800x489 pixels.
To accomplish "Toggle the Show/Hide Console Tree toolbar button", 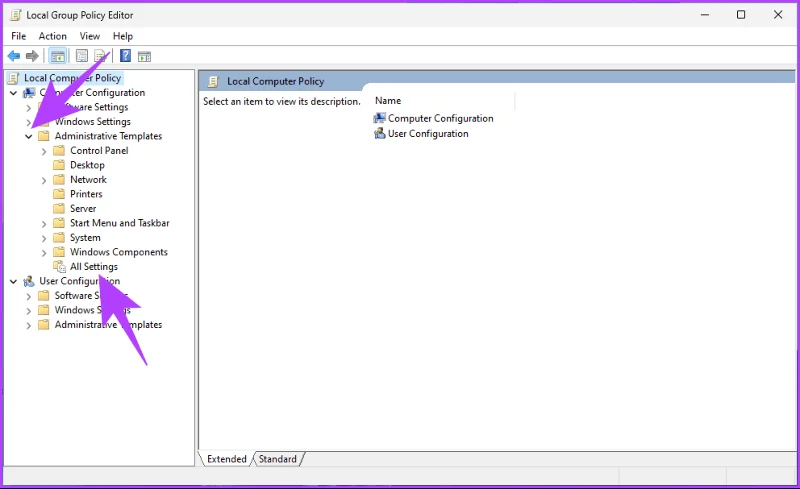I will tap(58, 56).
